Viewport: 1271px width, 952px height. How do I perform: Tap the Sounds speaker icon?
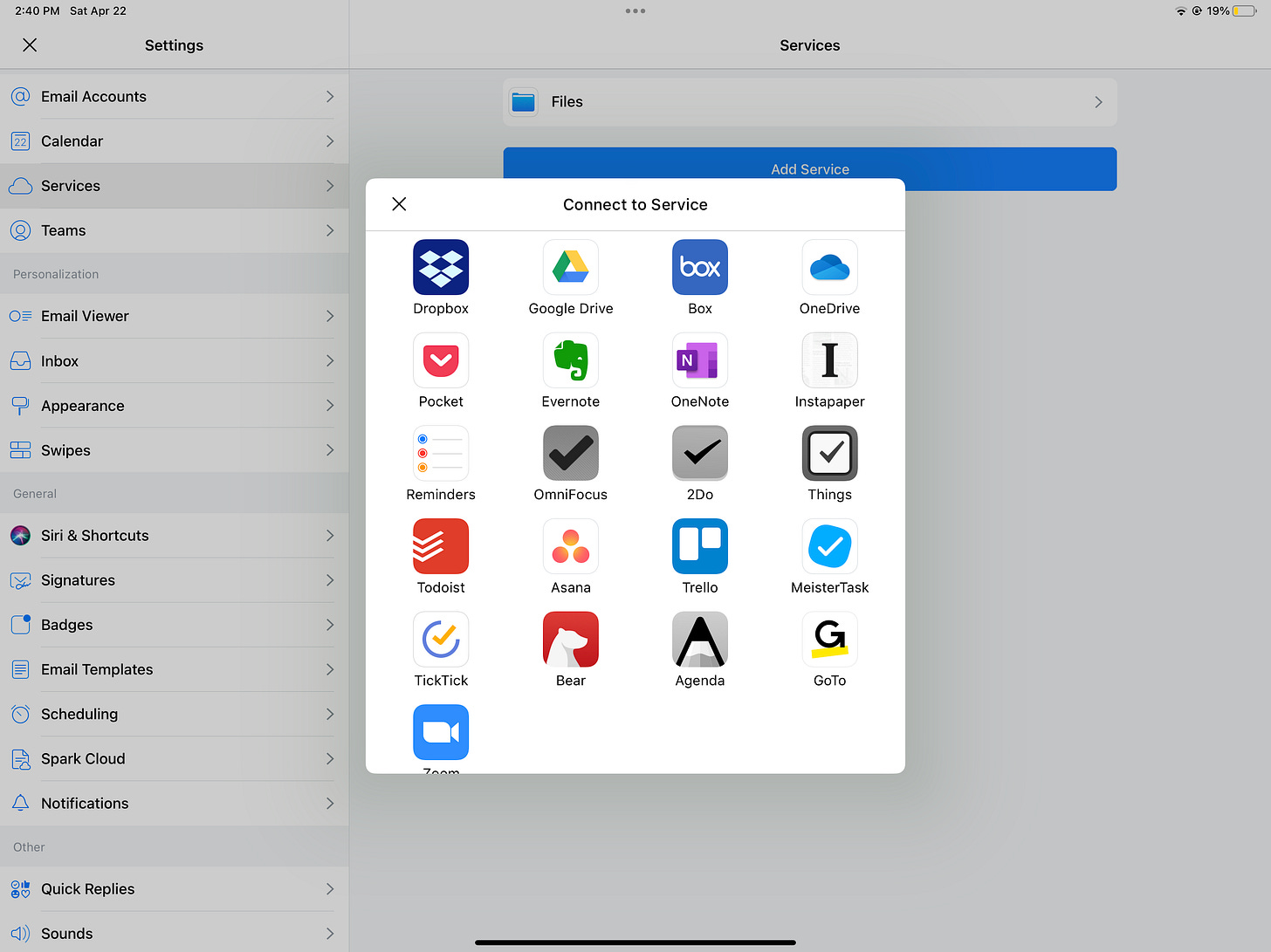coord(21,933)
